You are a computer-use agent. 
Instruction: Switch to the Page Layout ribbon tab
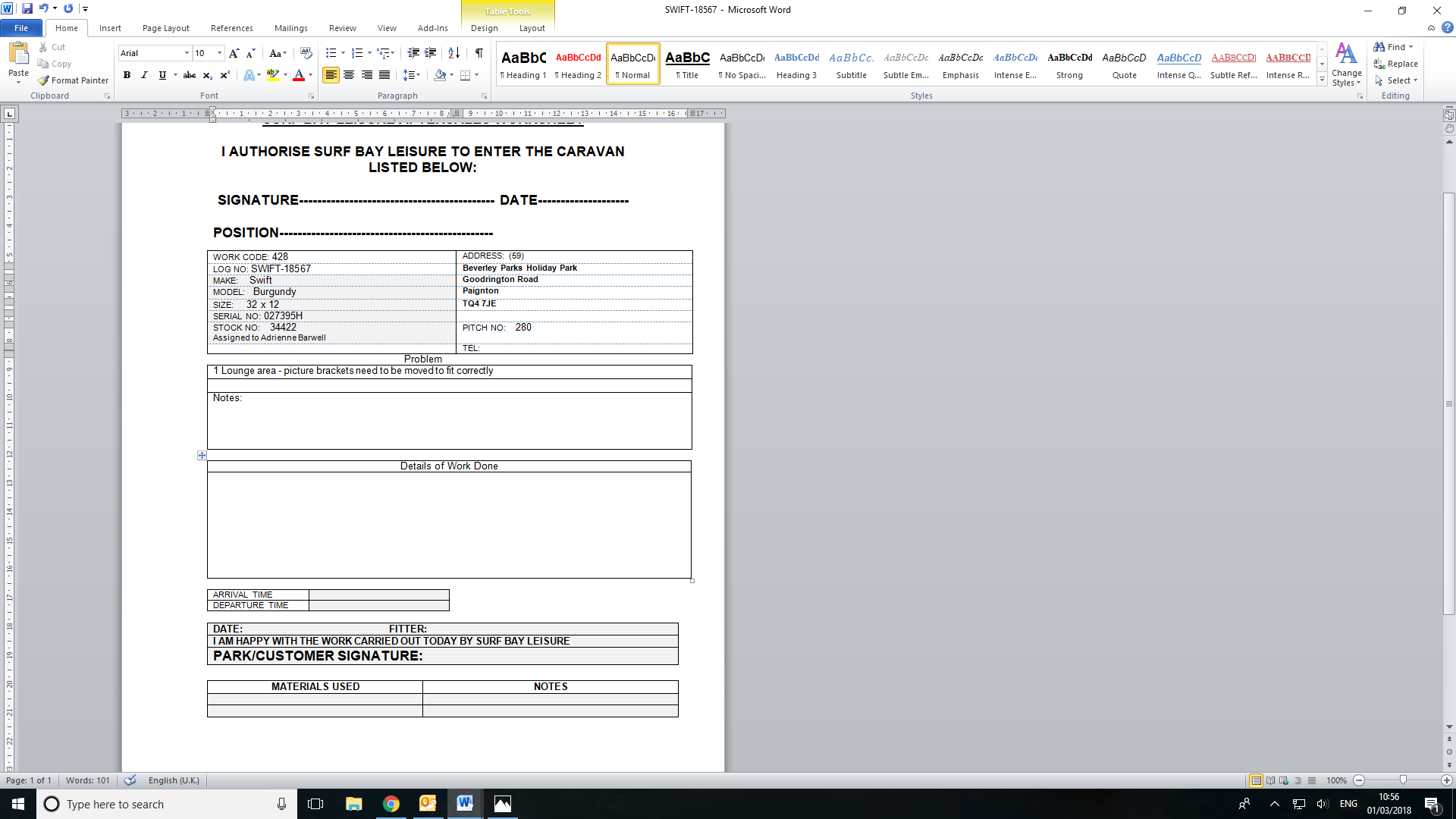pyautogui.click(x=165, y=28)
